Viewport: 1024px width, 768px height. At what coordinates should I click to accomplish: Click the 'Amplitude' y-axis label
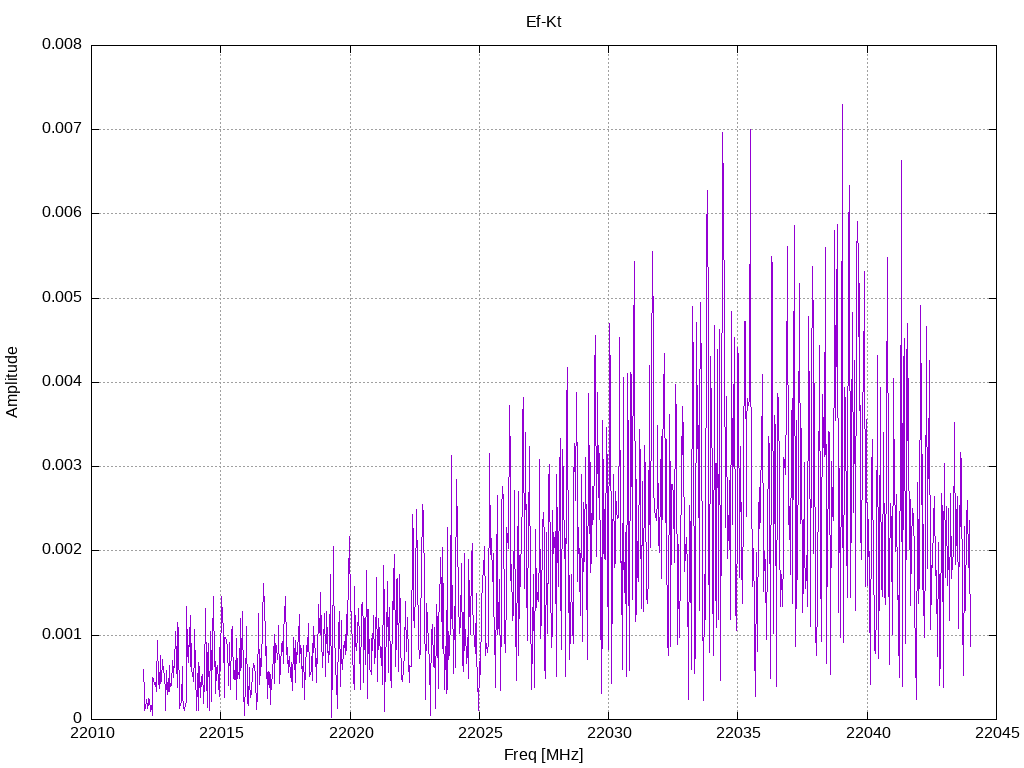[12, 382]
